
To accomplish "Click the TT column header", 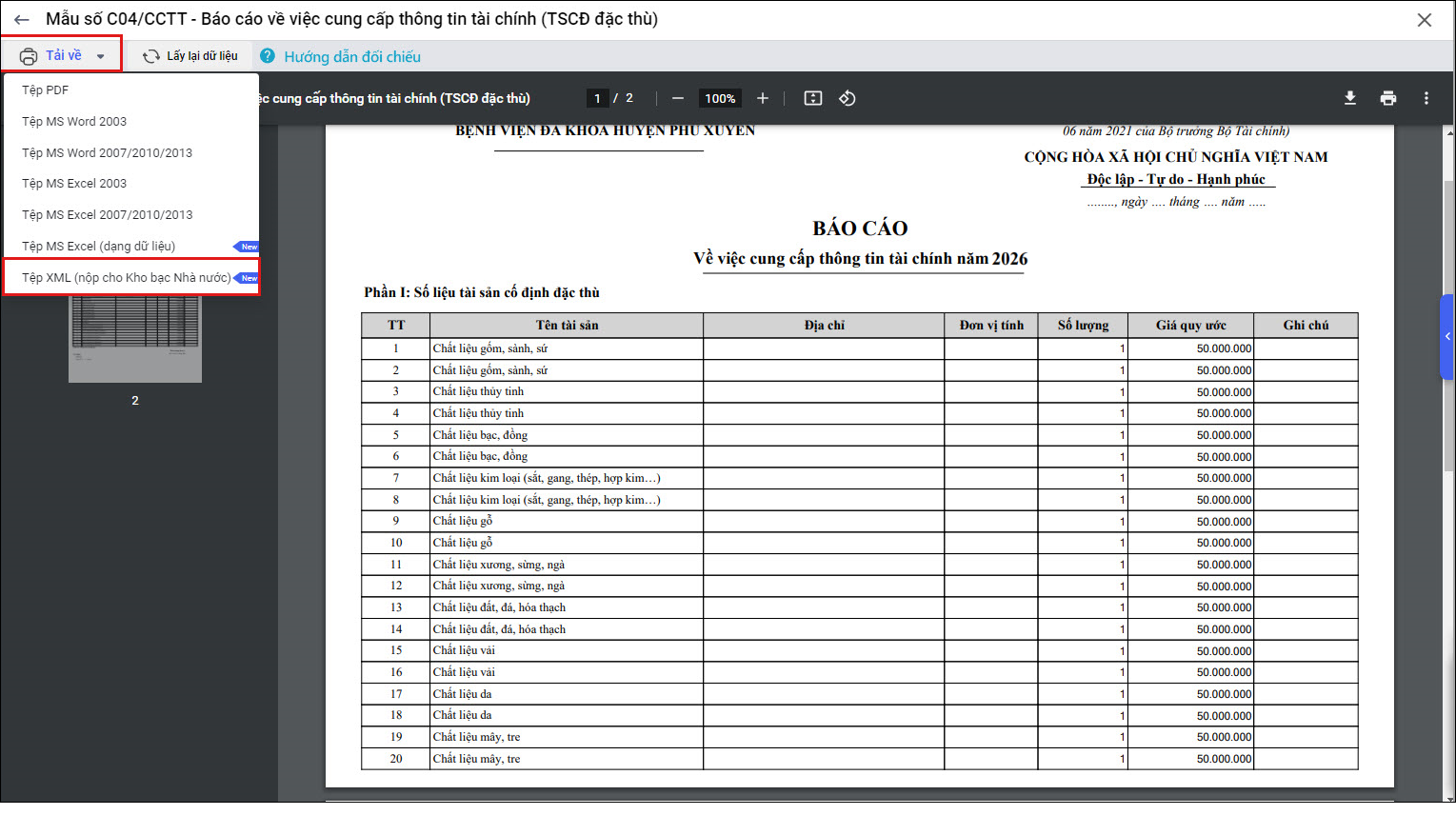I will pyautogui.click(x=396, y=326).
